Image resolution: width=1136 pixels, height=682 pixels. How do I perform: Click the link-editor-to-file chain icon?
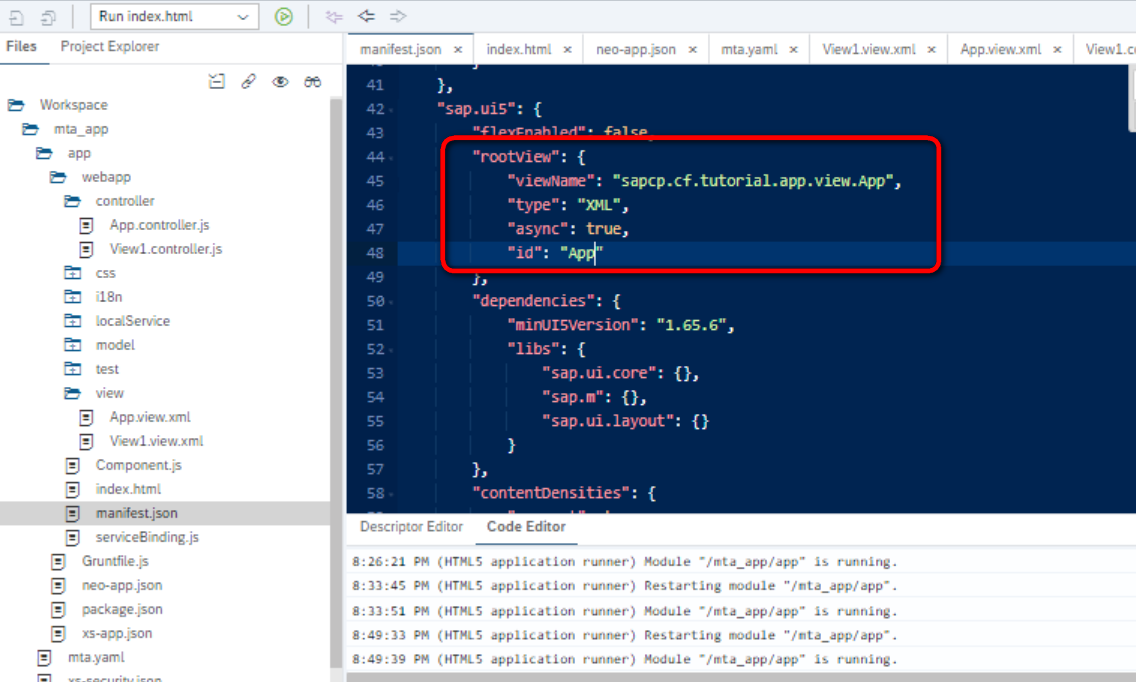(248, 81)
